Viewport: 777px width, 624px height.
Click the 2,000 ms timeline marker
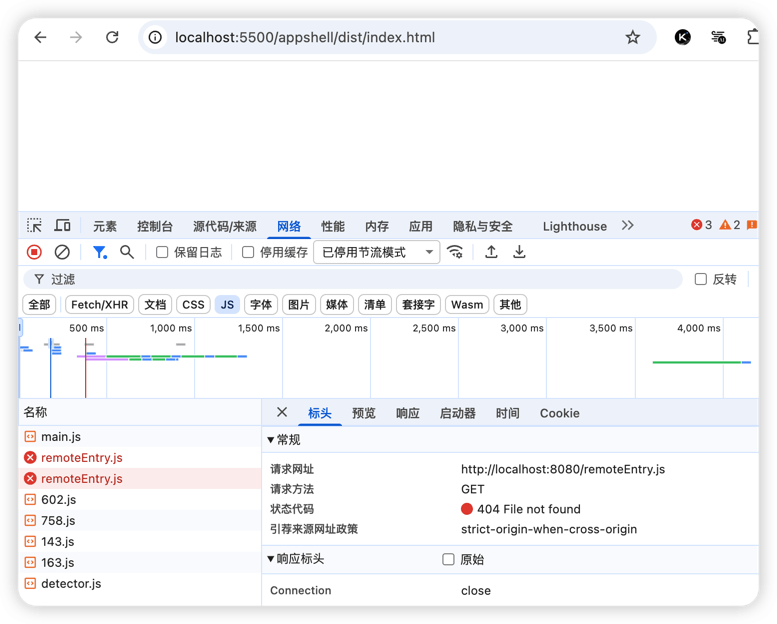(346, 328)
